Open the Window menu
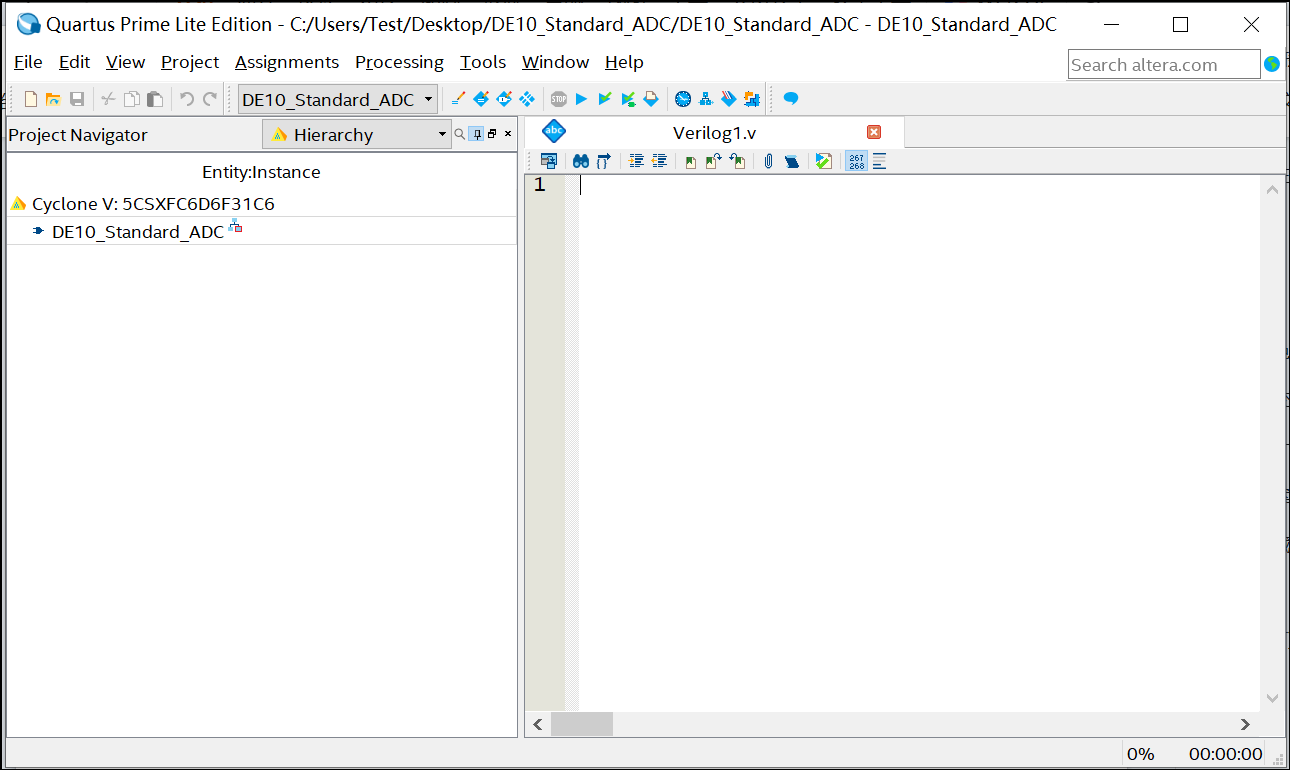 tap(555, 62)
